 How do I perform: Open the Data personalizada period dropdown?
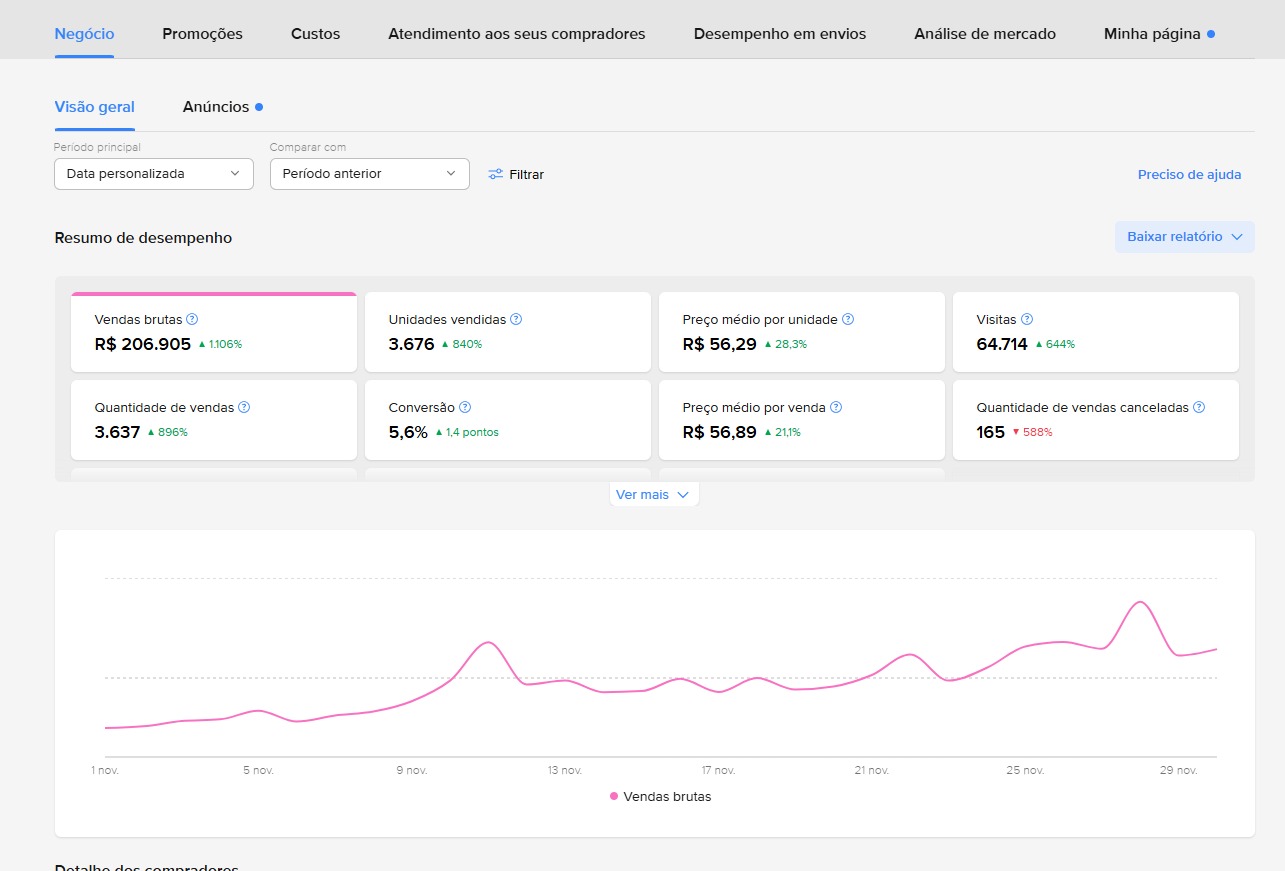click(154, 174)
